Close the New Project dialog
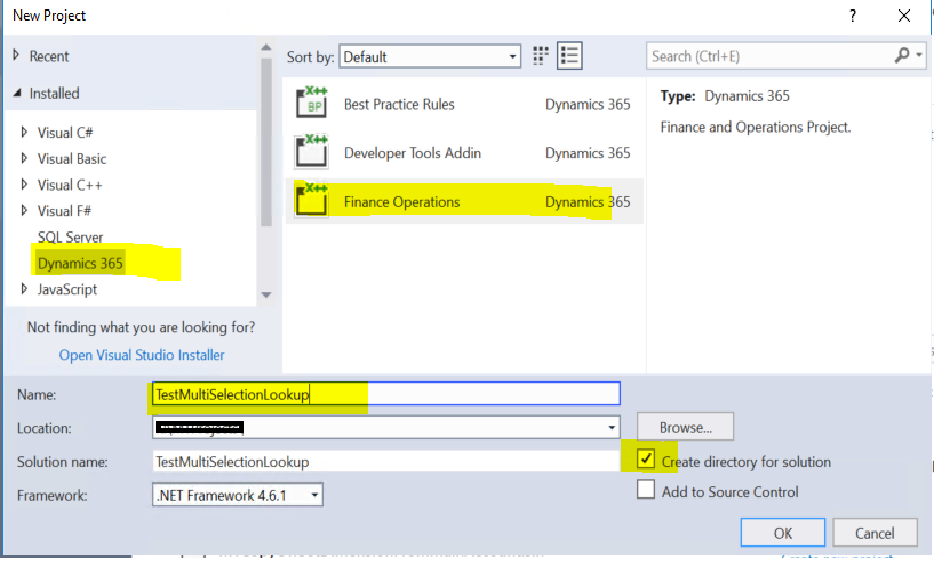Viewport: 943px width, 572px height. pos(904,16)
